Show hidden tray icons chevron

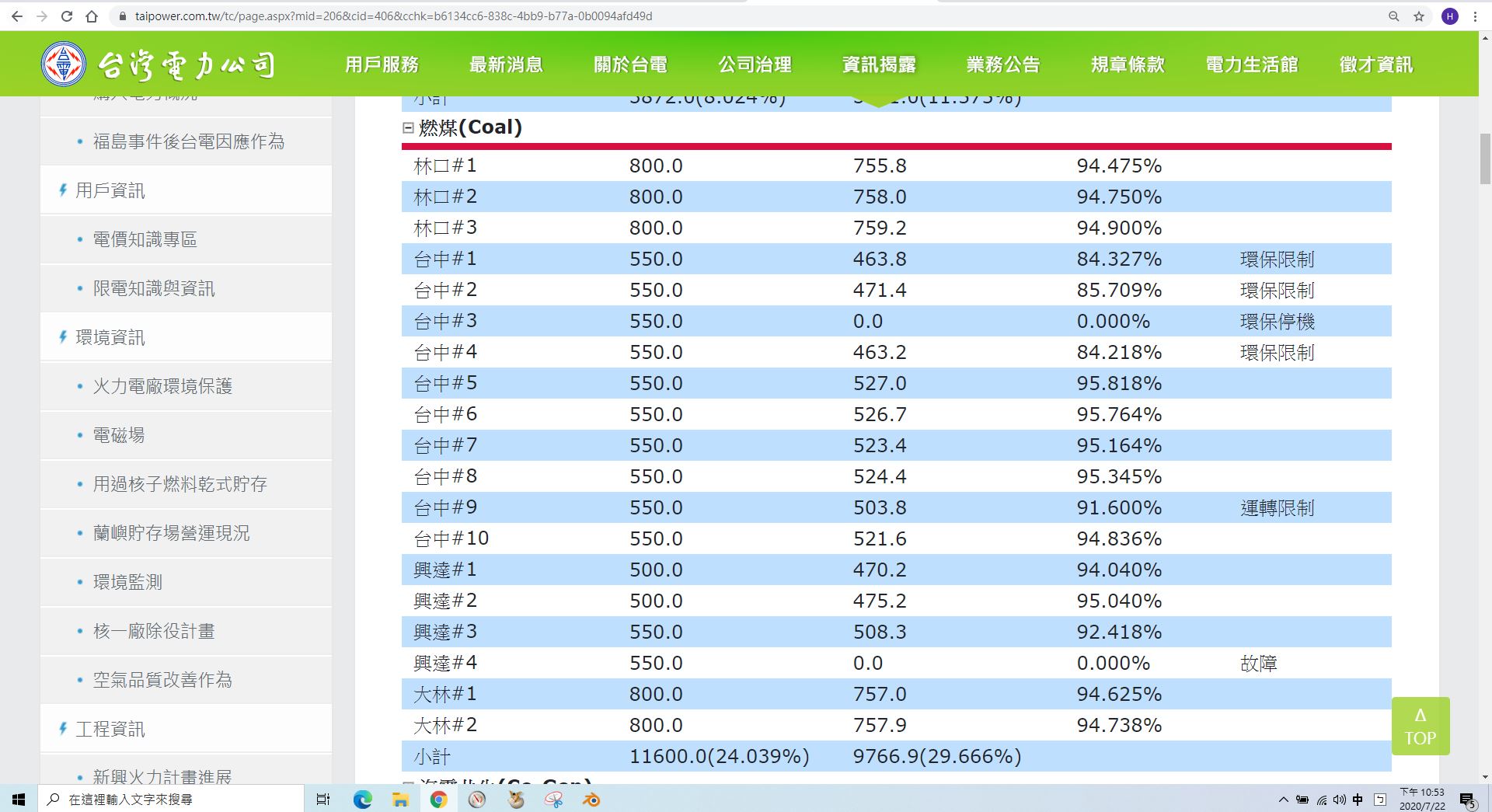[x=1283, y=800]
